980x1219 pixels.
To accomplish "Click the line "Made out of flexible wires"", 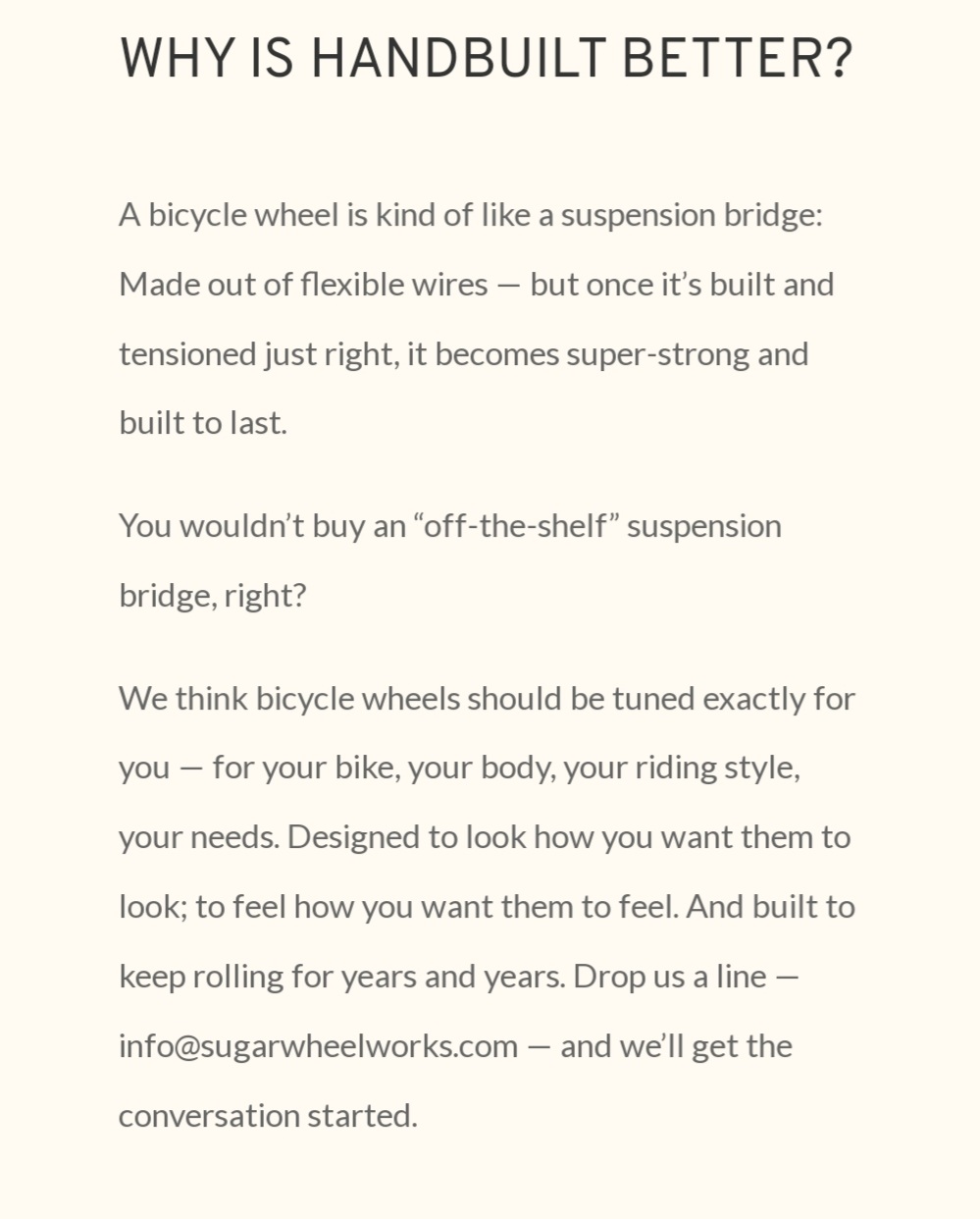I will (477, 285).
